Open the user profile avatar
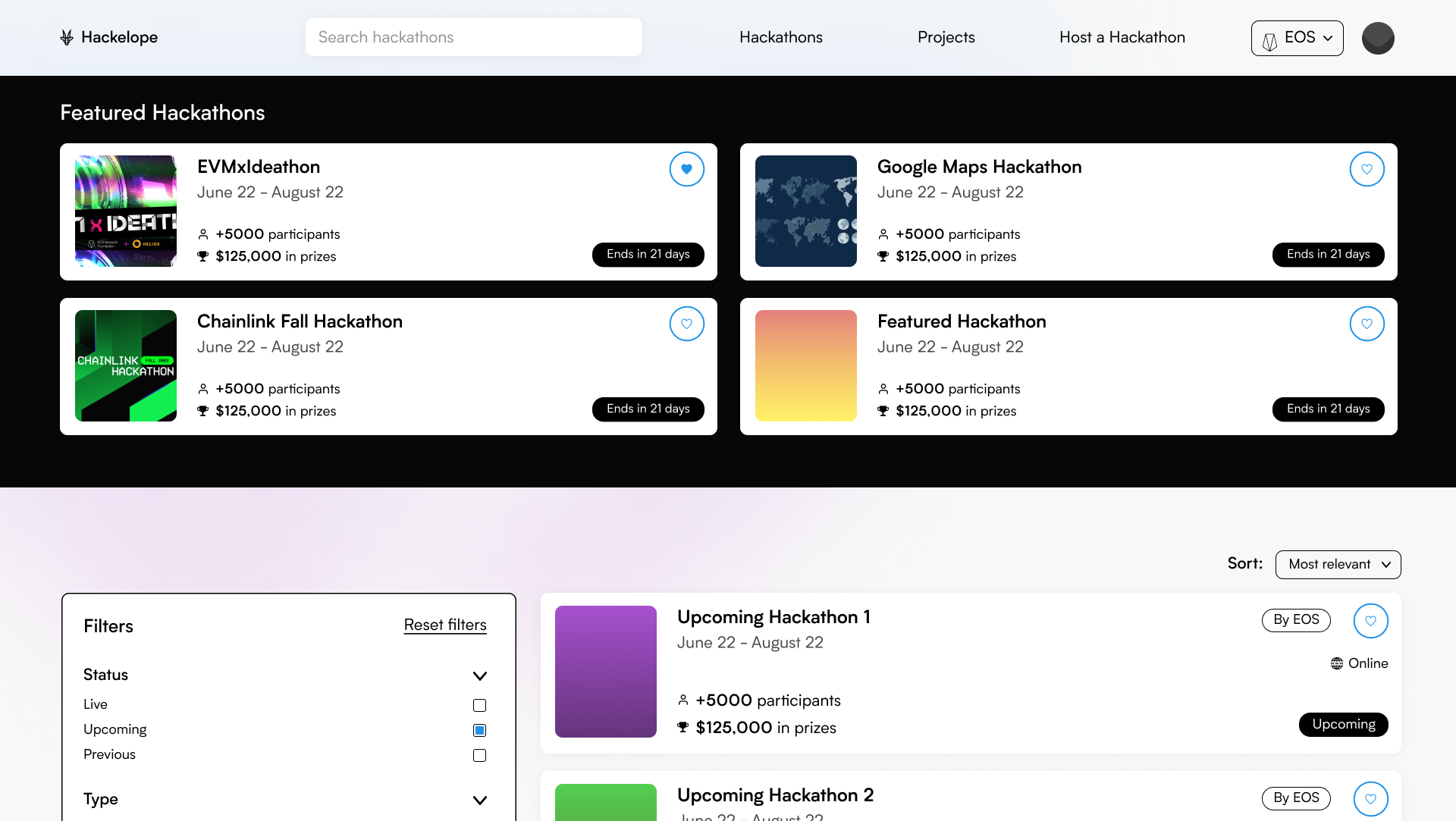Viewport: 1456px width, 821px height. 1377,38
